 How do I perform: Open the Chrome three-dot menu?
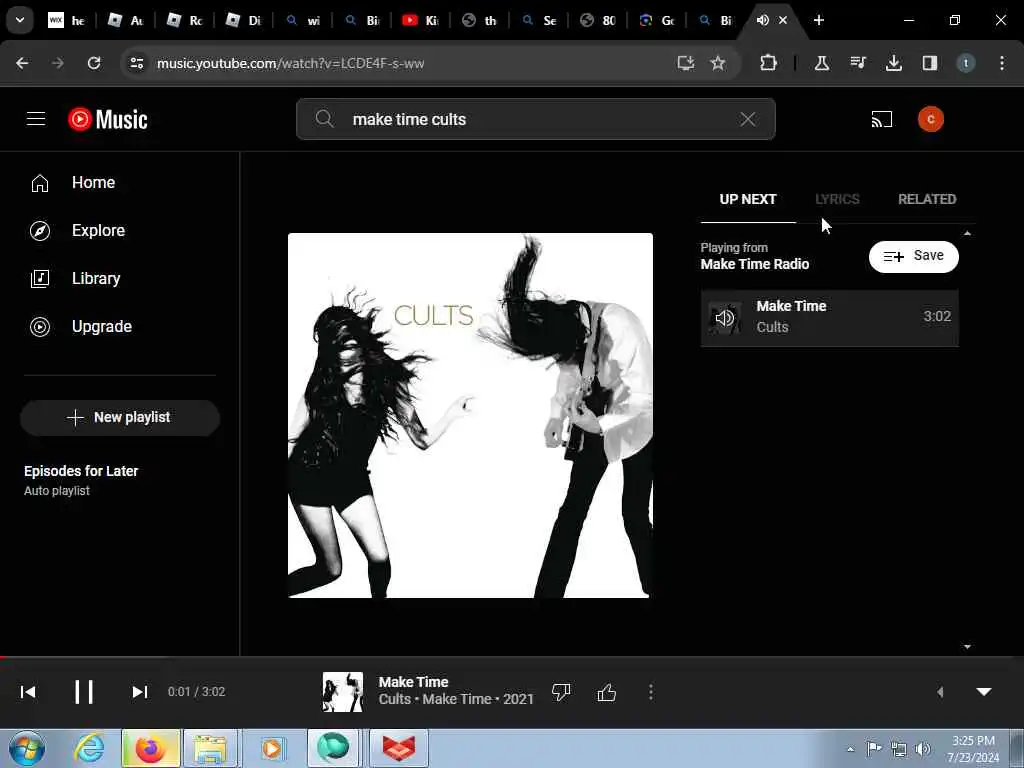click(1002, 63)
